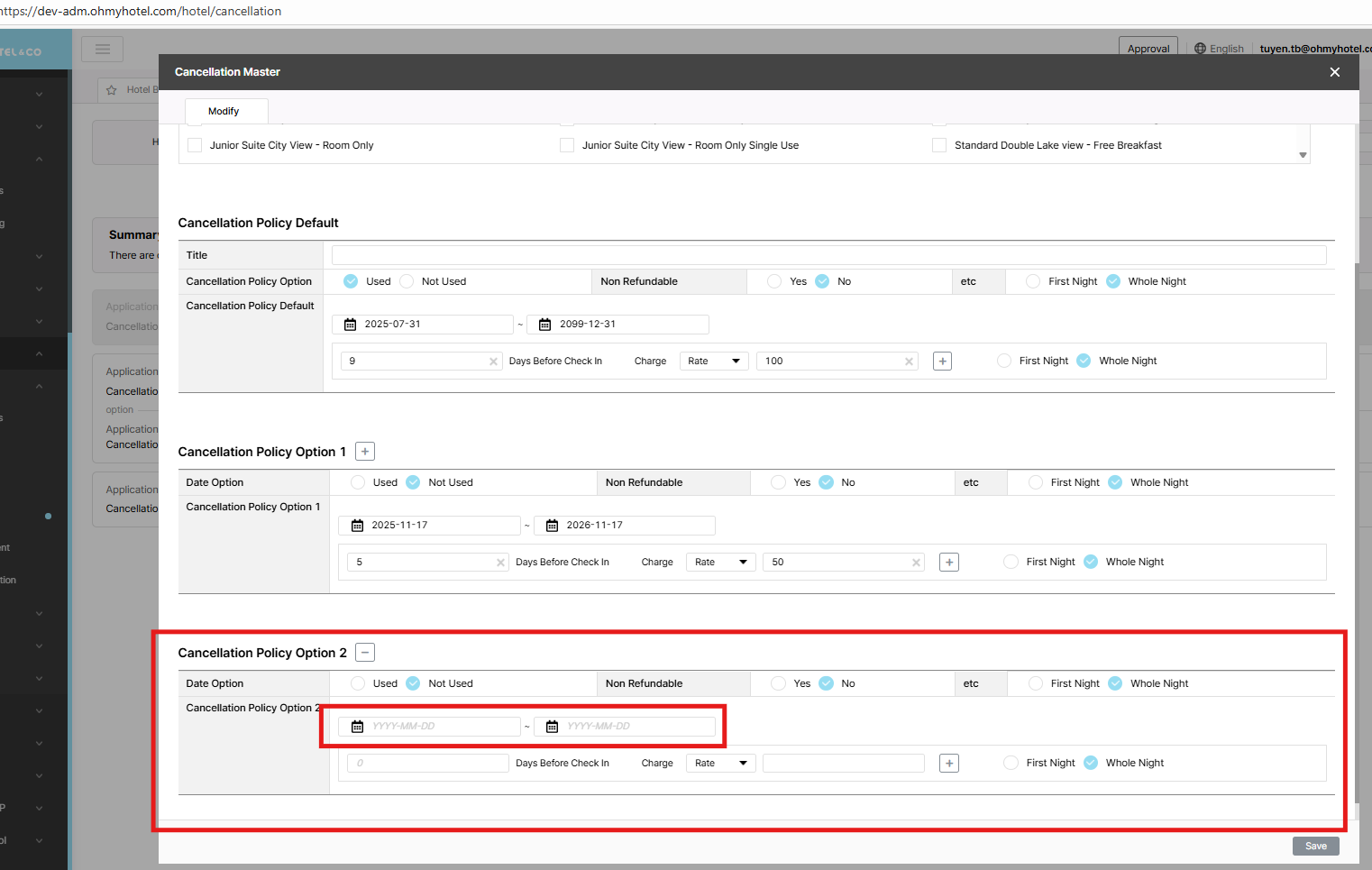Switch to the Modify tab
This screenshot has width=1372, height=870.
224,112
